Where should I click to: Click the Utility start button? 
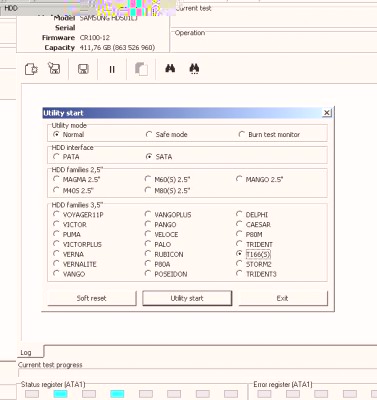[x=187, y=298]
